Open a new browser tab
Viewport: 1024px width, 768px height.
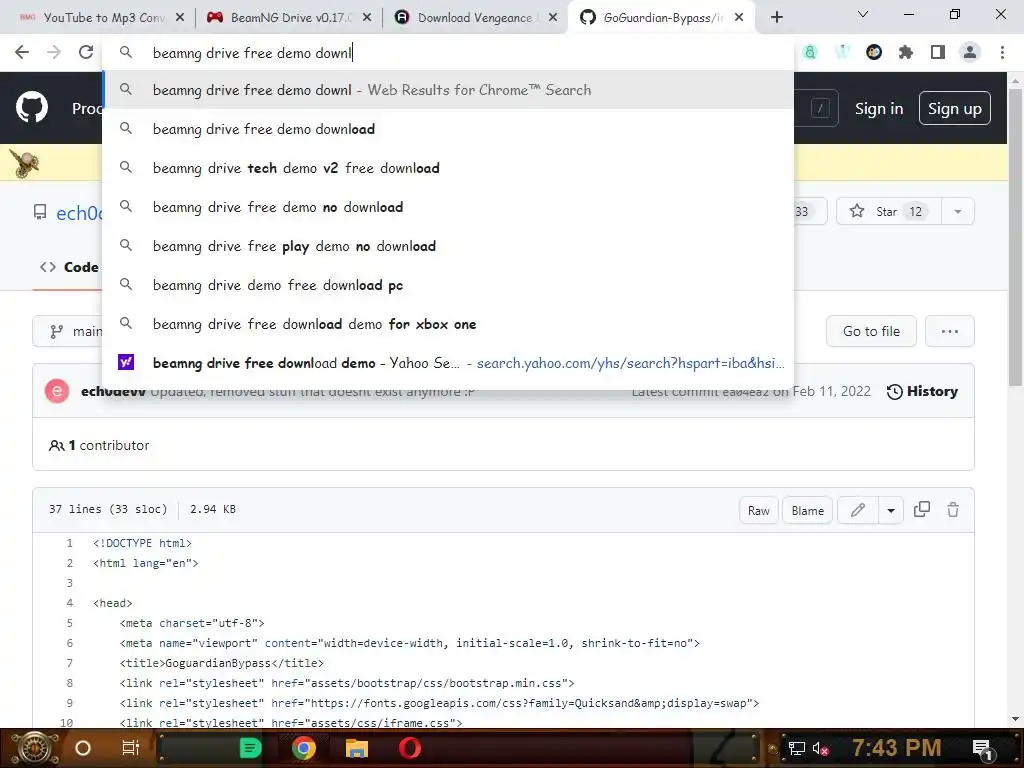tap(776, 17)
